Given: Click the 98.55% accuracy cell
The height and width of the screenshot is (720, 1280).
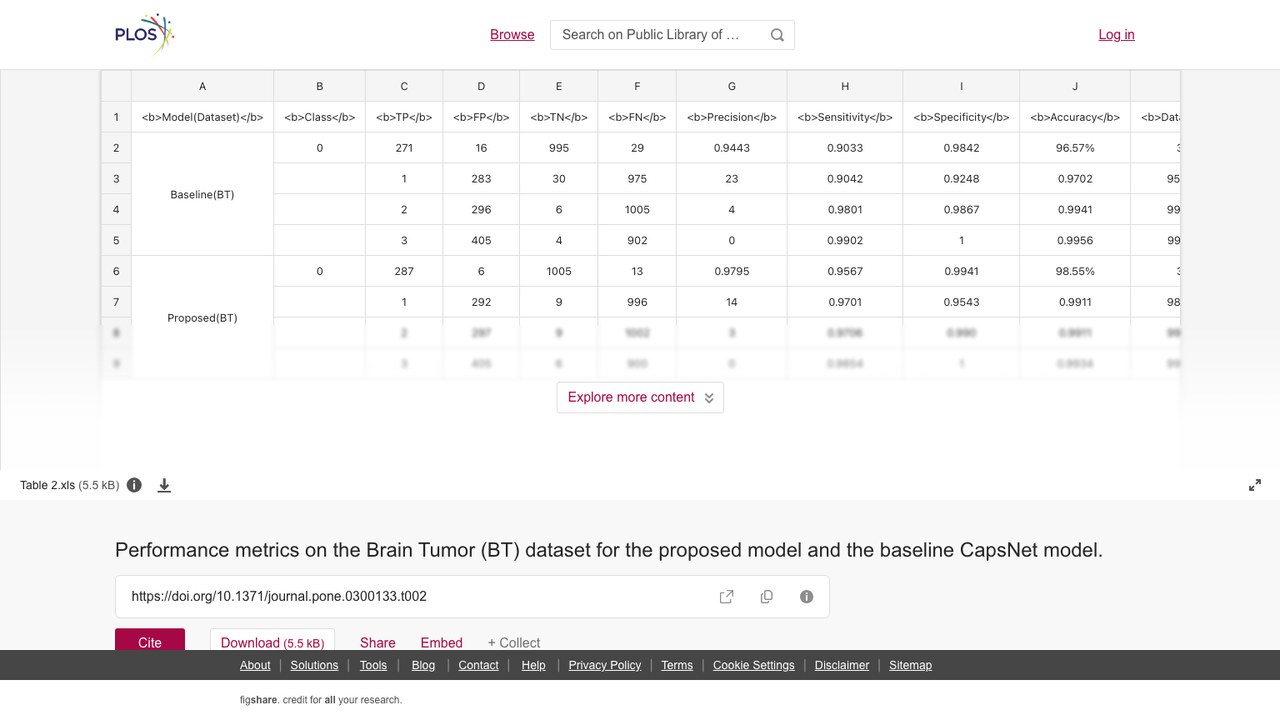Looking at the screenshot, I should point(1075,271).
